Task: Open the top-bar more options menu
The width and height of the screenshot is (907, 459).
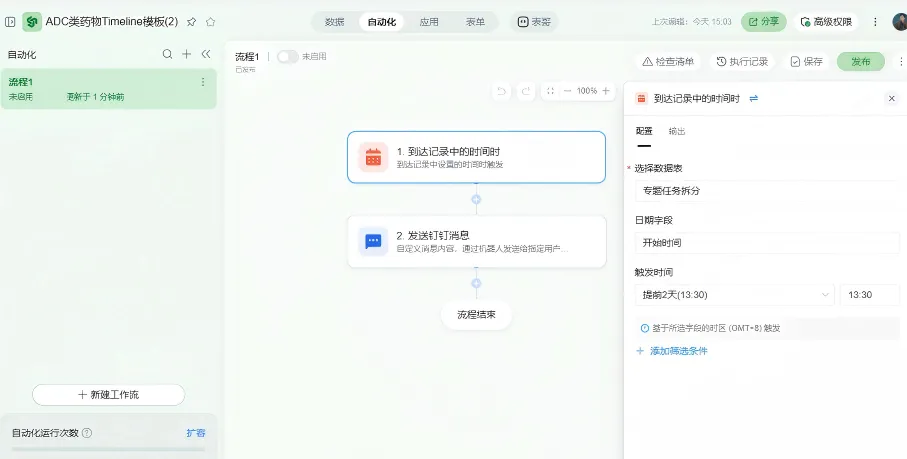Action: [x=875, y=22]
